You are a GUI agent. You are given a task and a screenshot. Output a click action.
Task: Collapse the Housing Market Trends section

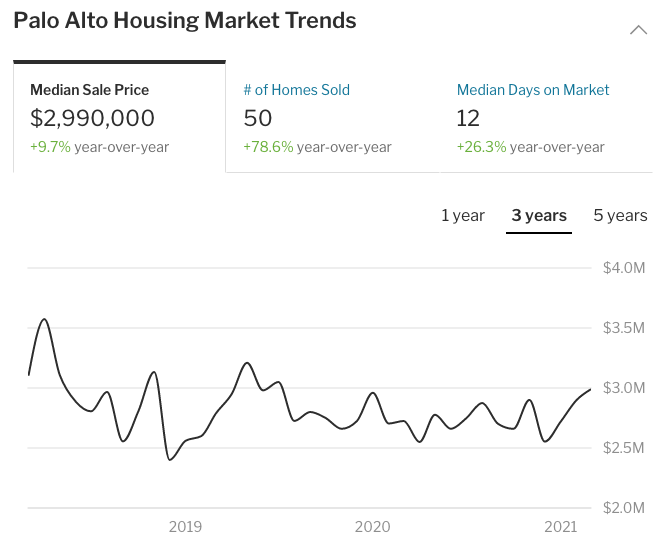638,31
